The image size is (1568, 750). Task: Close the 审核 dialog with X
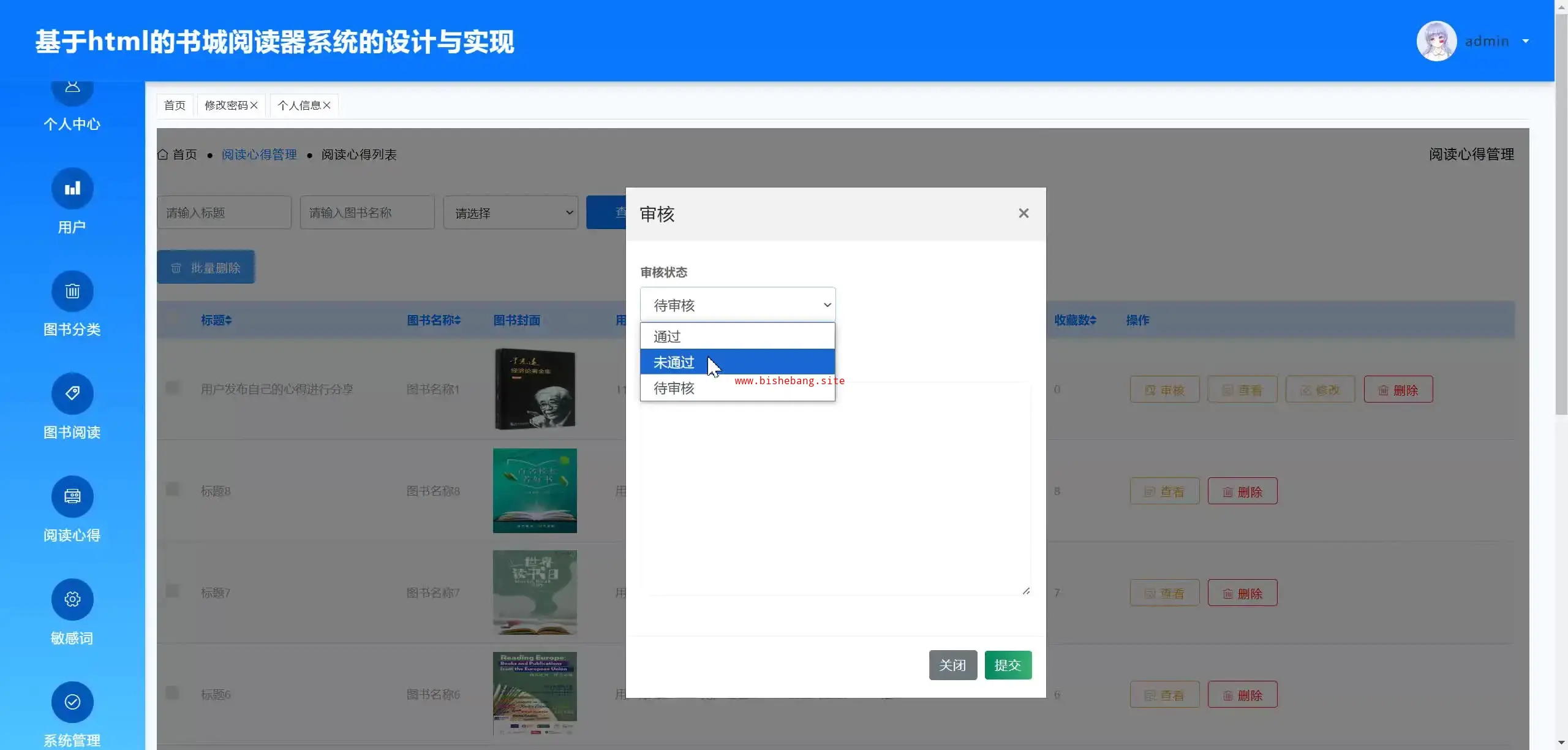[x=1023, y=213]
